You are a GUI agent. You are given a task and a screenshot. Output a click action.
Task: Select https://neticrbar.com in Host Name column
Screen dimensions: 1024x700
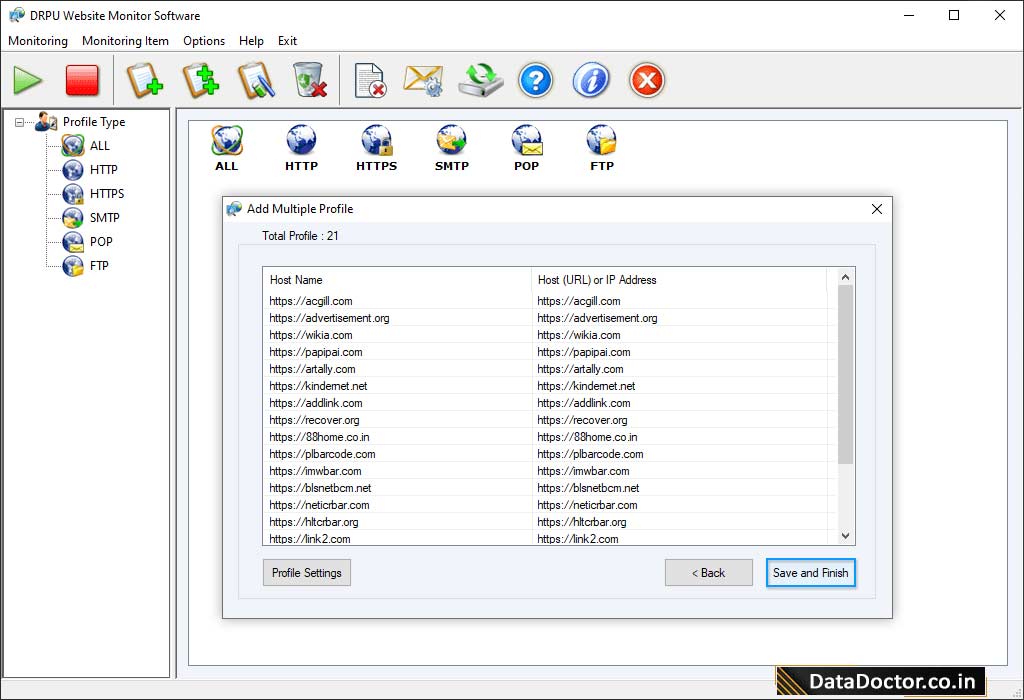point(319,505)
